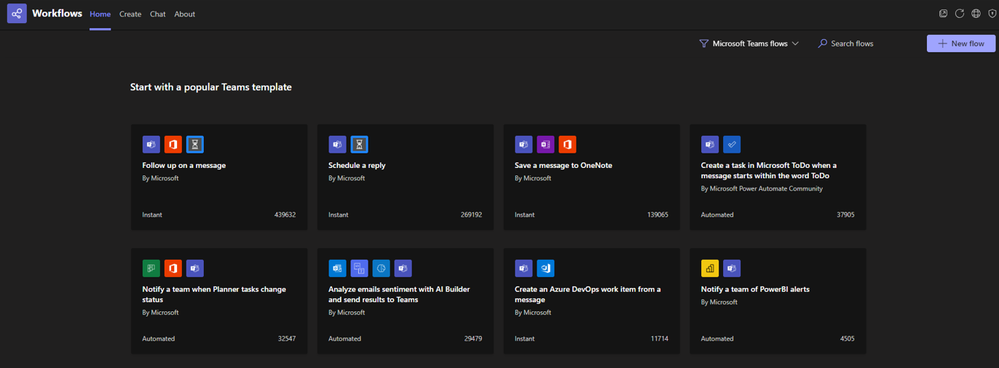Click the New flow button

[x=961, y=43]
